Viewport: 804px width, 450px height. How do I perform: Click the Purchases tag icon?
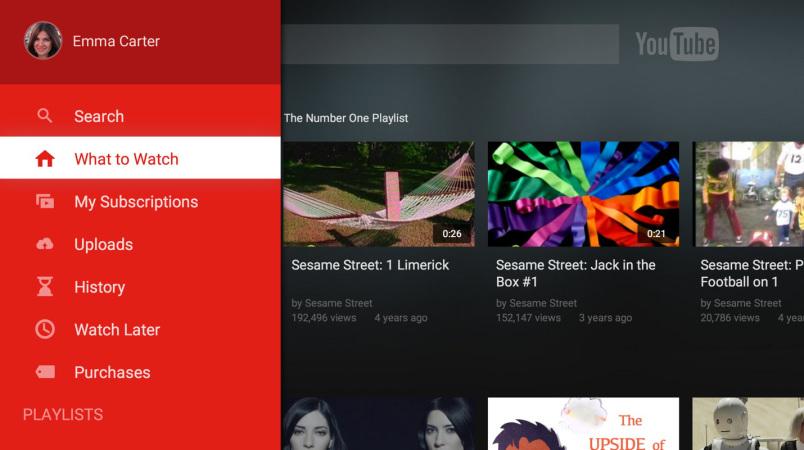[x=45, y=372]
